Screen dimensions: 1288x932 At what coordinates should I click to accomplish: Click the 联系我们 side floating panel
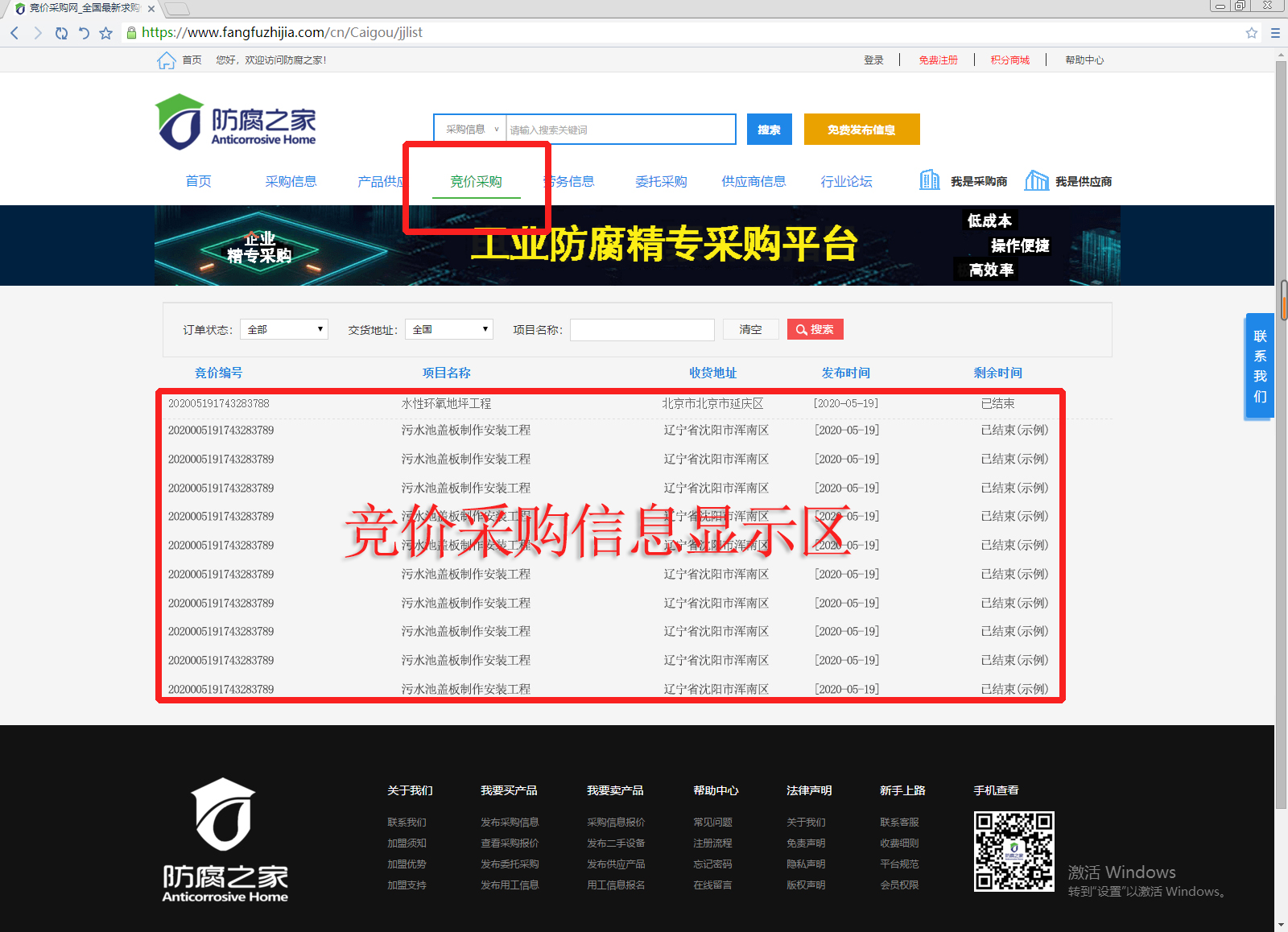coord(1260,366)
